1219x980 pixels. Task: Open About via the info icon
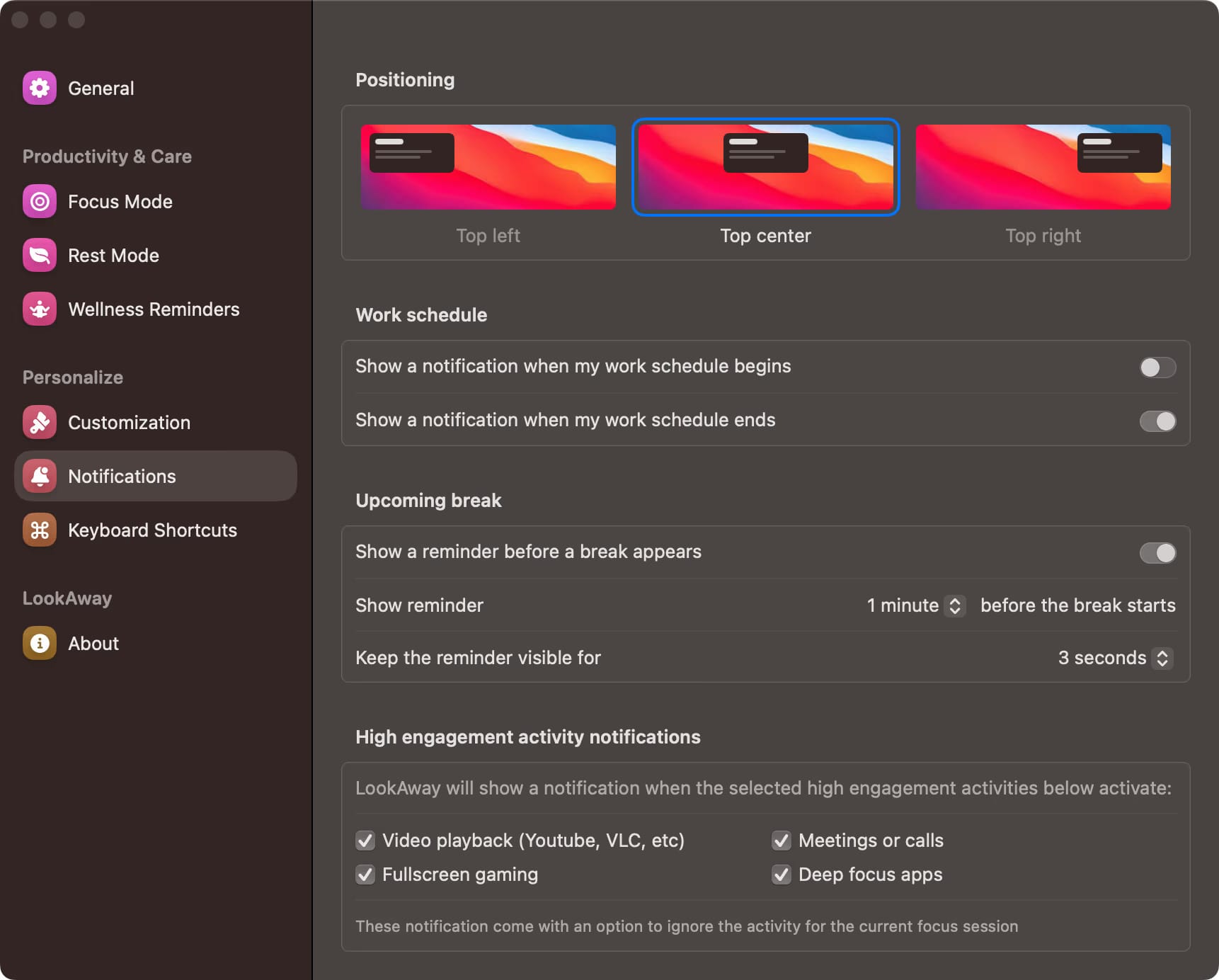(x=40, y=644)
